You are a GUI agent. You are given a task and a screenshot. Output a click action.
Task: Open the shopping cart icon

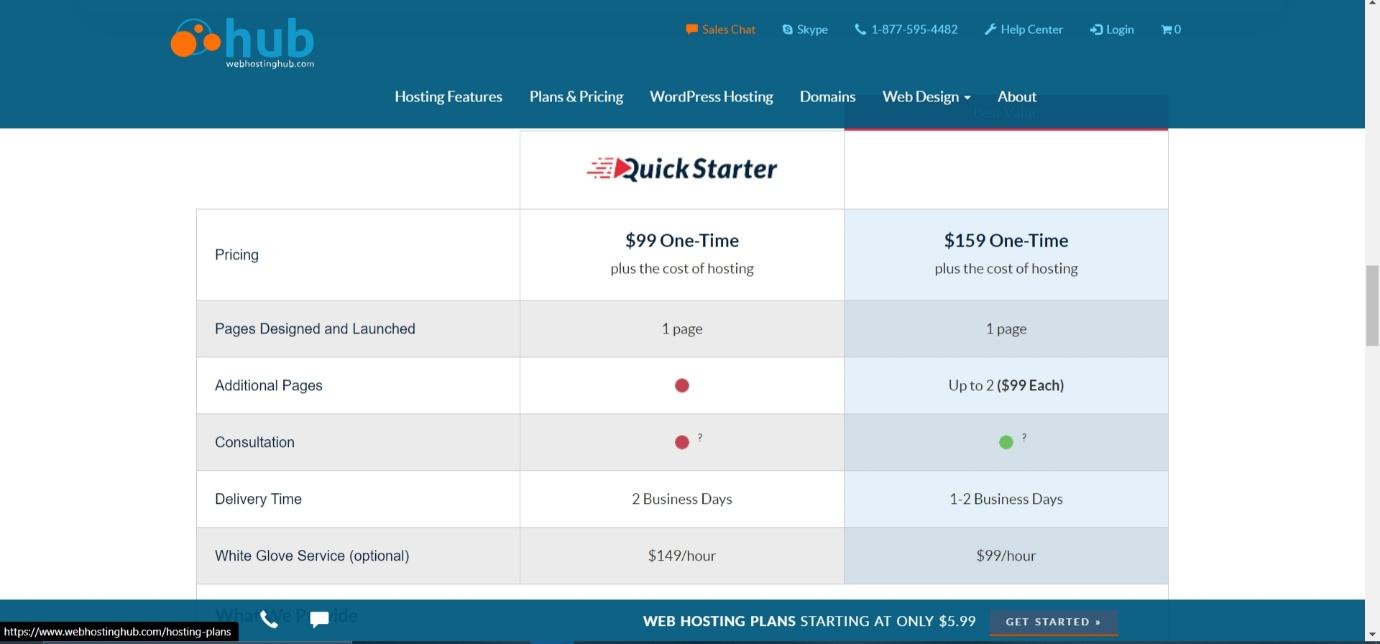click(1170, 29)
